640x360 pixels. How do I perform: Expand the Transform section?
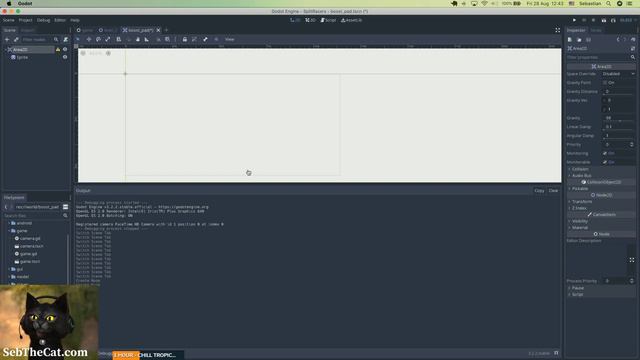pyautogui.click(x=582, y=202)
